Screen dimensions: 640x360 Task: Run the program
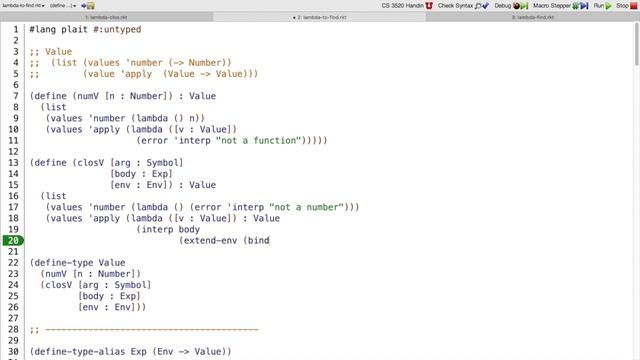click(602, 6)
